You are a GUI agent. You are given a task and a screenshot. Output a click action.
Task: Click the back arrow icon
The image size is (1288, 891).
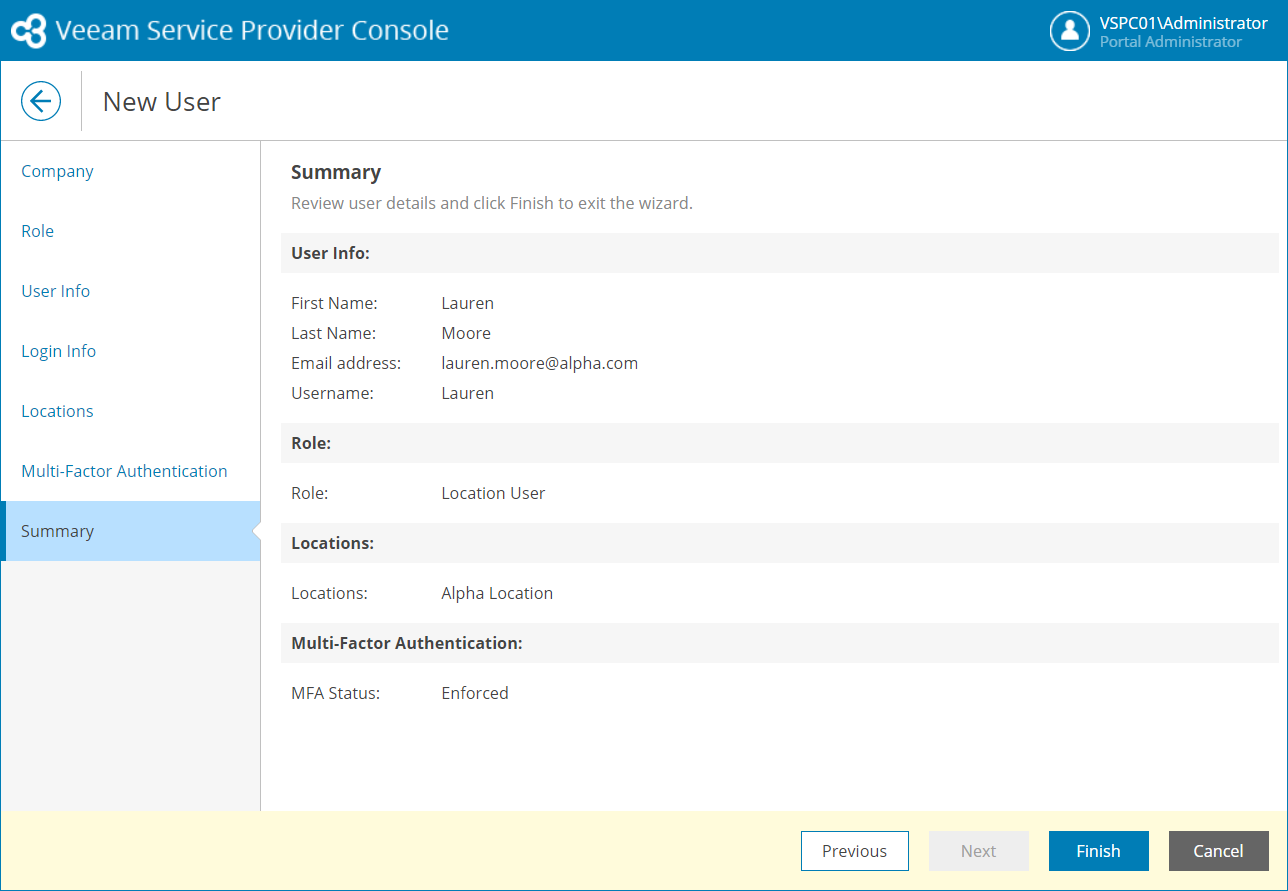coord(41,101)
